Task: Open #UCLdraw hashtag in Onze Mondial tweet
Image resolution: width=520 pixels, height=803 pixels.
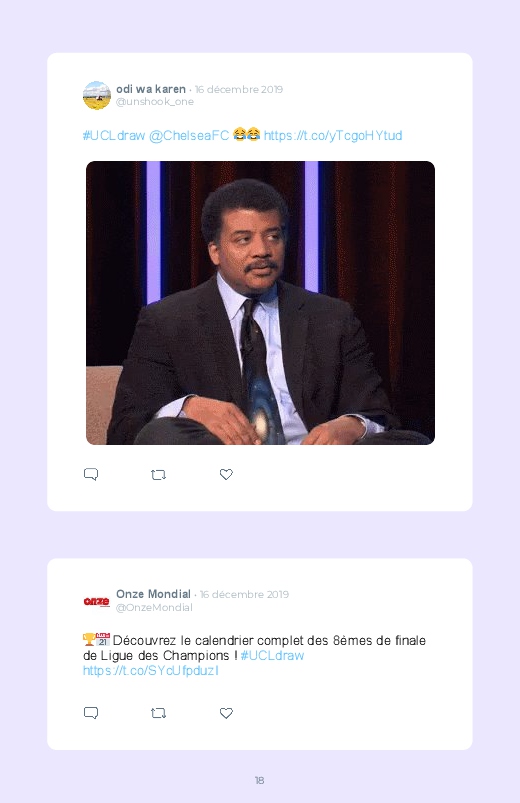Action: (x=272, y=656)
